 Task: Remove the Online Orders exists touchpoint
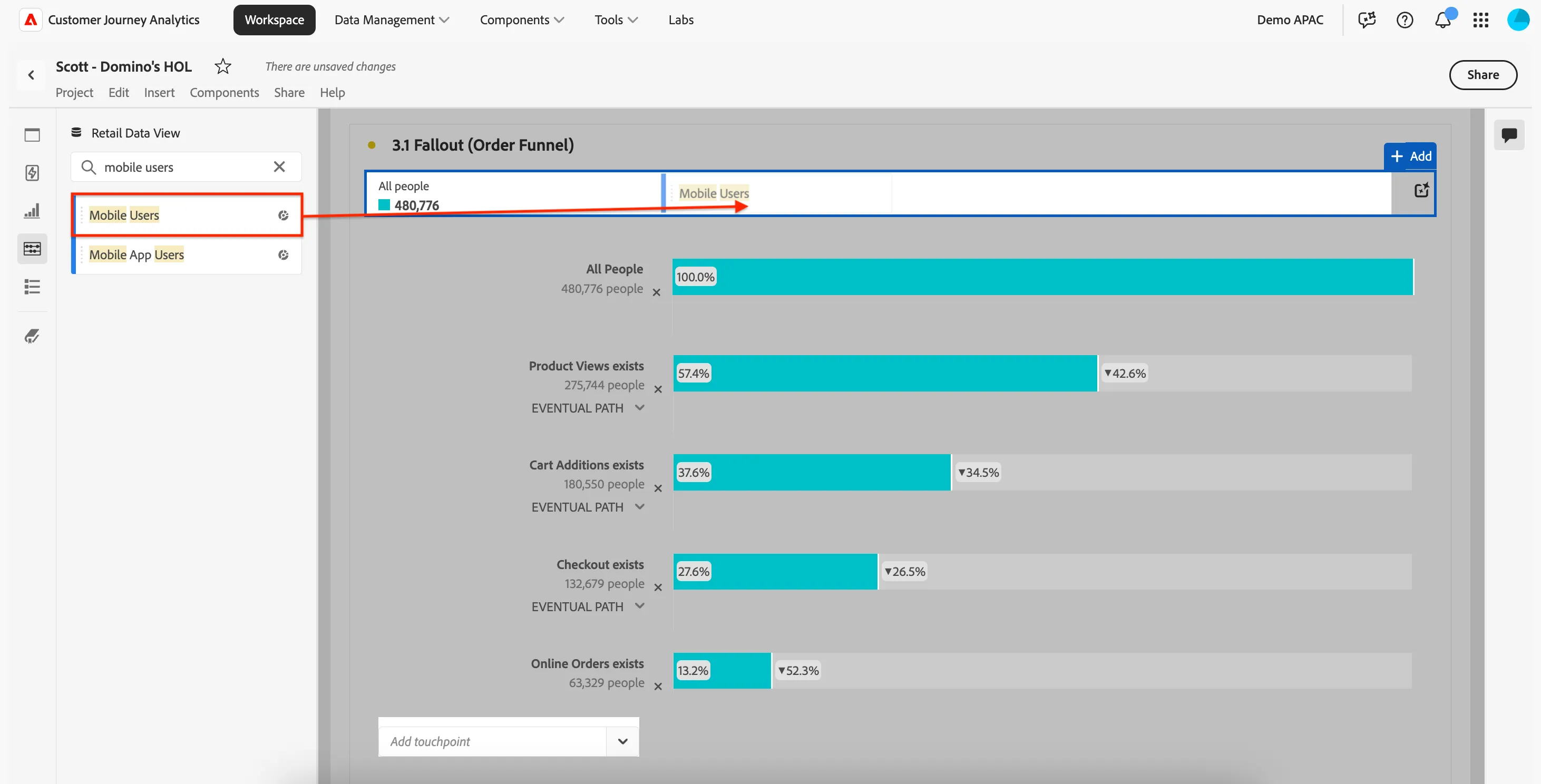point(658,687)
